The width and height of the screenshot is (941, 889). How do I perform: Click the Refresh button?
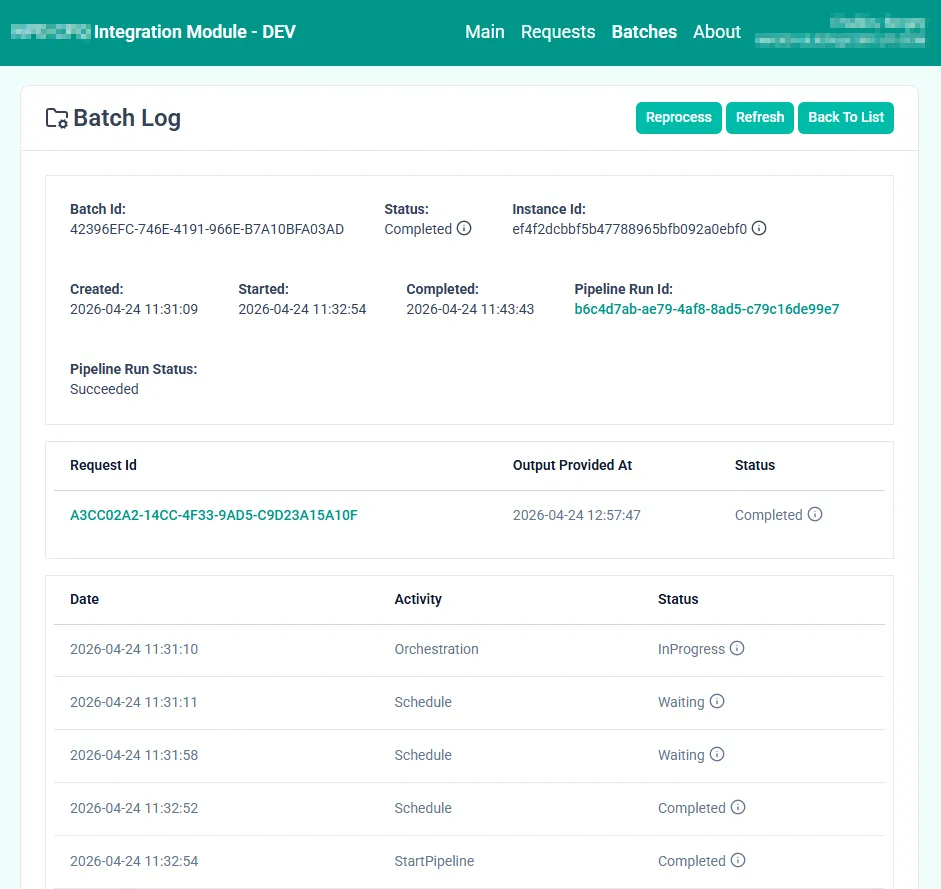tap(759, 117)
